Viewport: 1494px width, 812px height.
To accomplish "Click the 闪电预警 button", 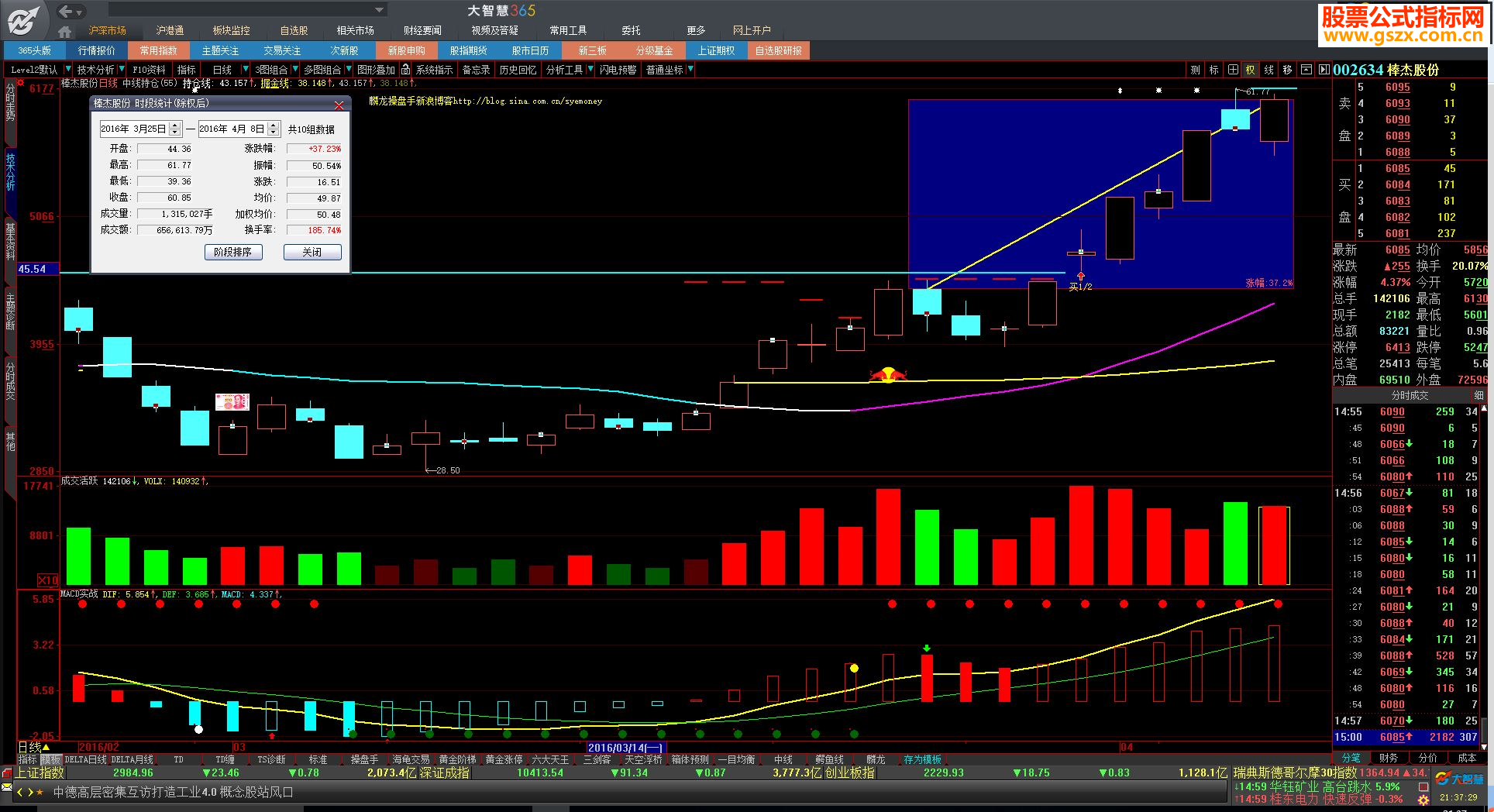I will point(618,70).
